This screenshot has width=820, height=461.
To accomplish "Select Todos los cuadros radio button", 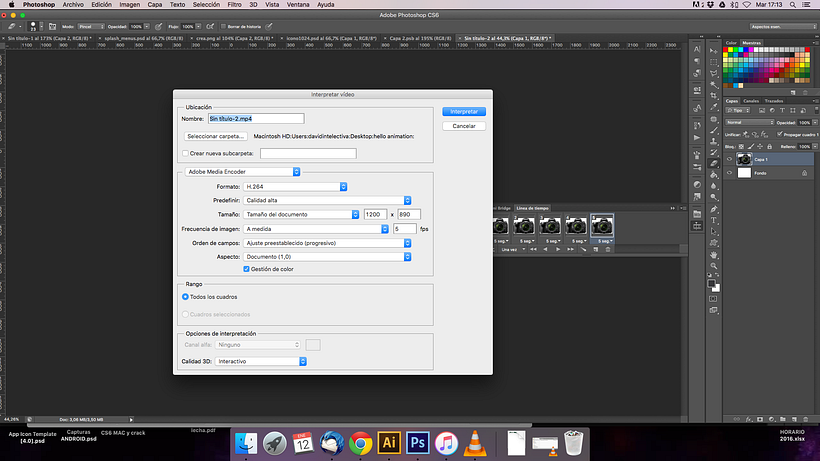I will [x=185, y=296].
